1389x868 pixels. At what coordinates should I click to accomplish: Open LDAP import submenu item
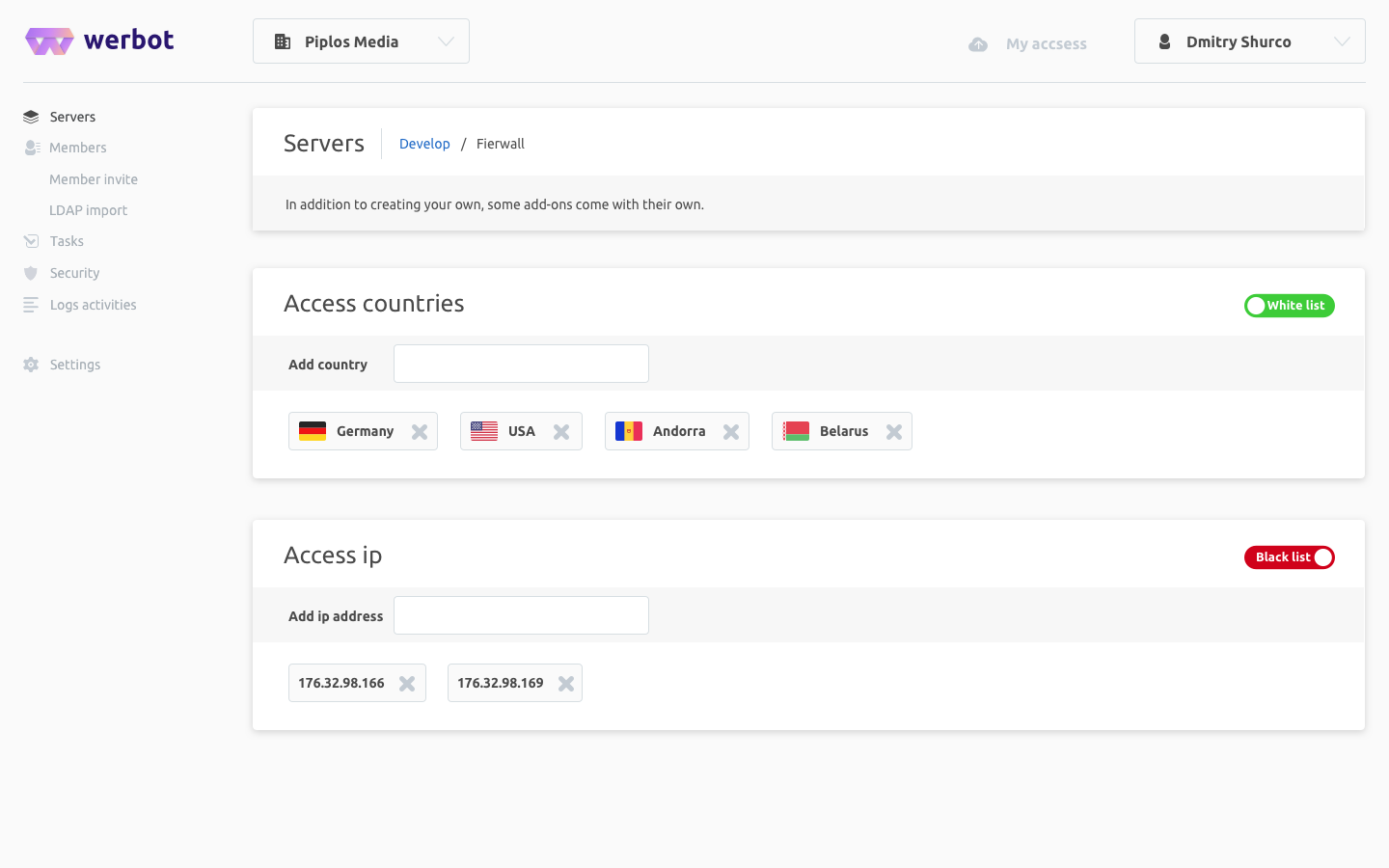[88, 210]
